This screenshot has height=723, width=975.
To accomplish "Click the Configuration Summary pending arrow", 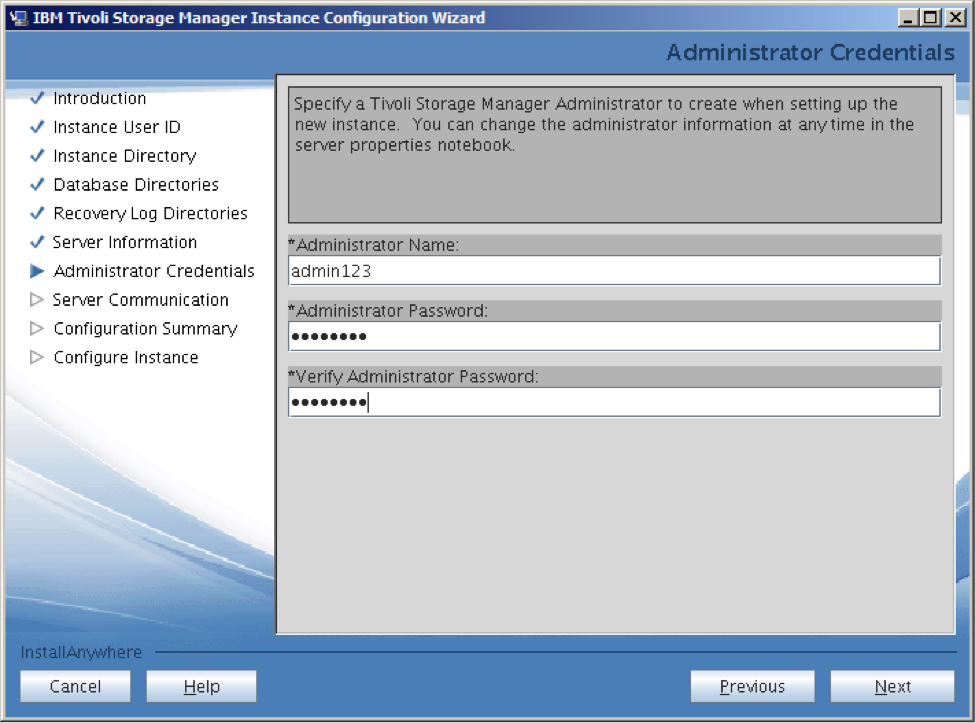I will (x=37, y=328).
